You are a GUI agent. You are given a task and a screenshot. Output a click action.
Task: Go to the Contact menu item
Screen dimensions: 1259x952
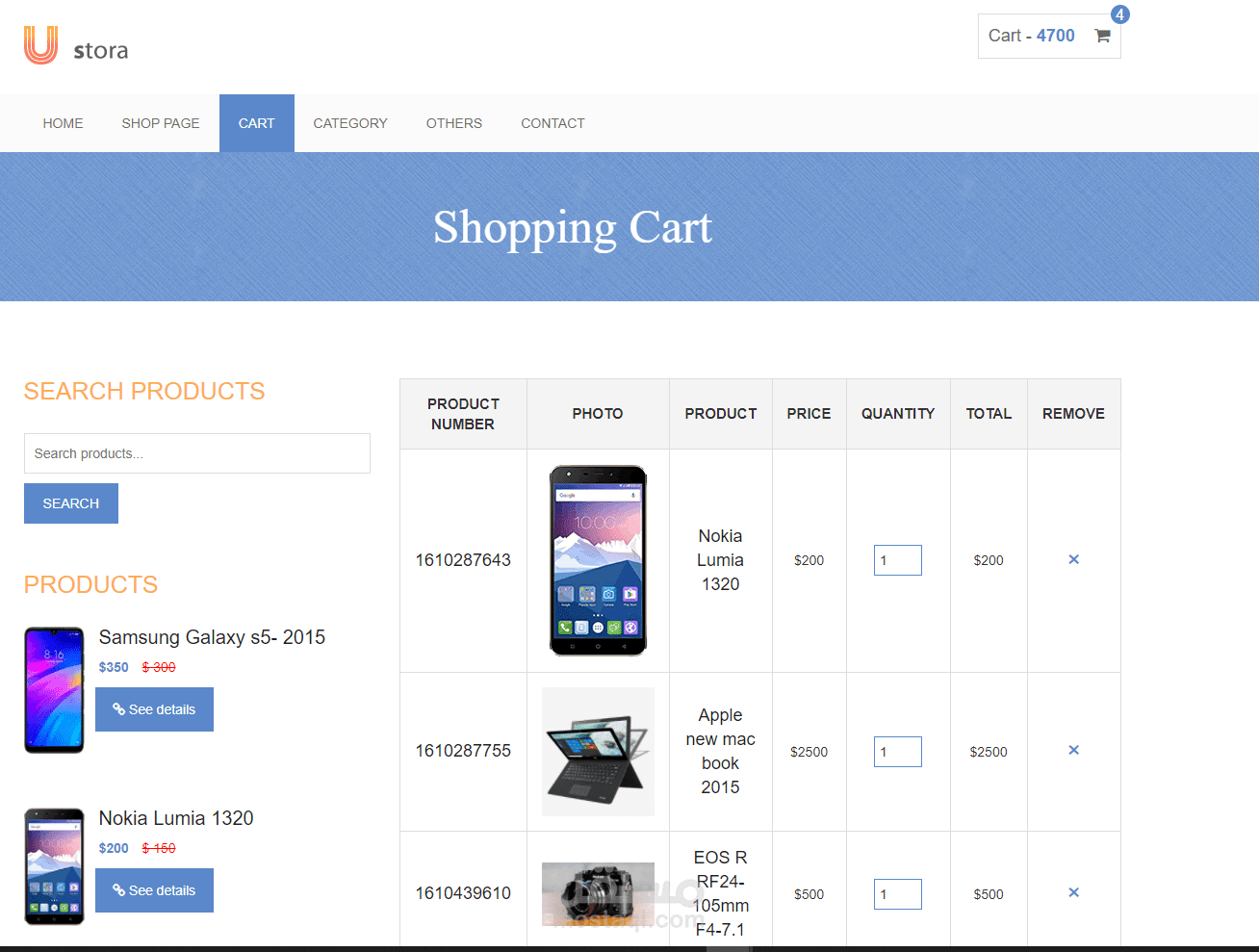tap(552, 123)
